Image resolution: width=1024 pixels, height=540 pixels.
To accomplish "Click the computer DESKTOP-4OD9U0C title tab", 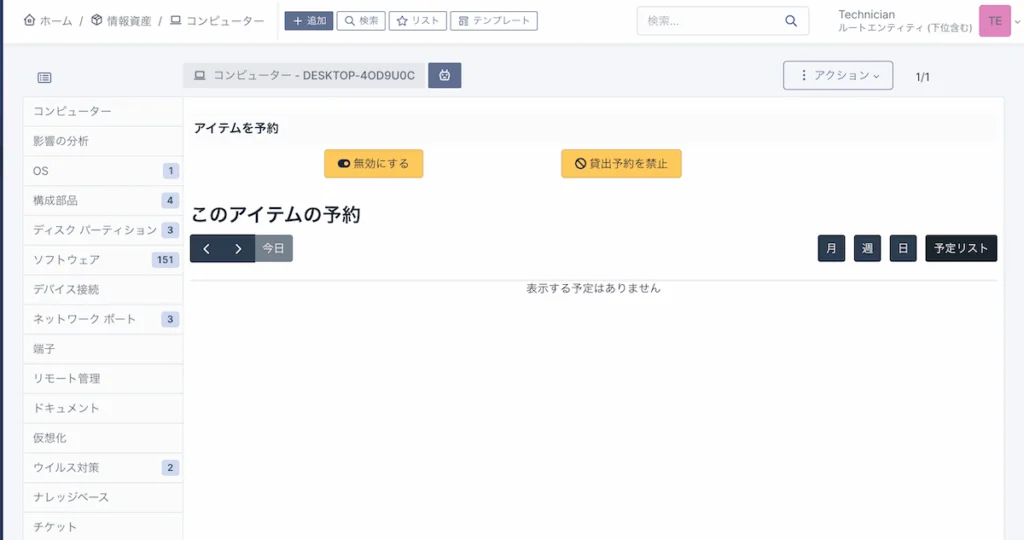I will click(304, 75).
